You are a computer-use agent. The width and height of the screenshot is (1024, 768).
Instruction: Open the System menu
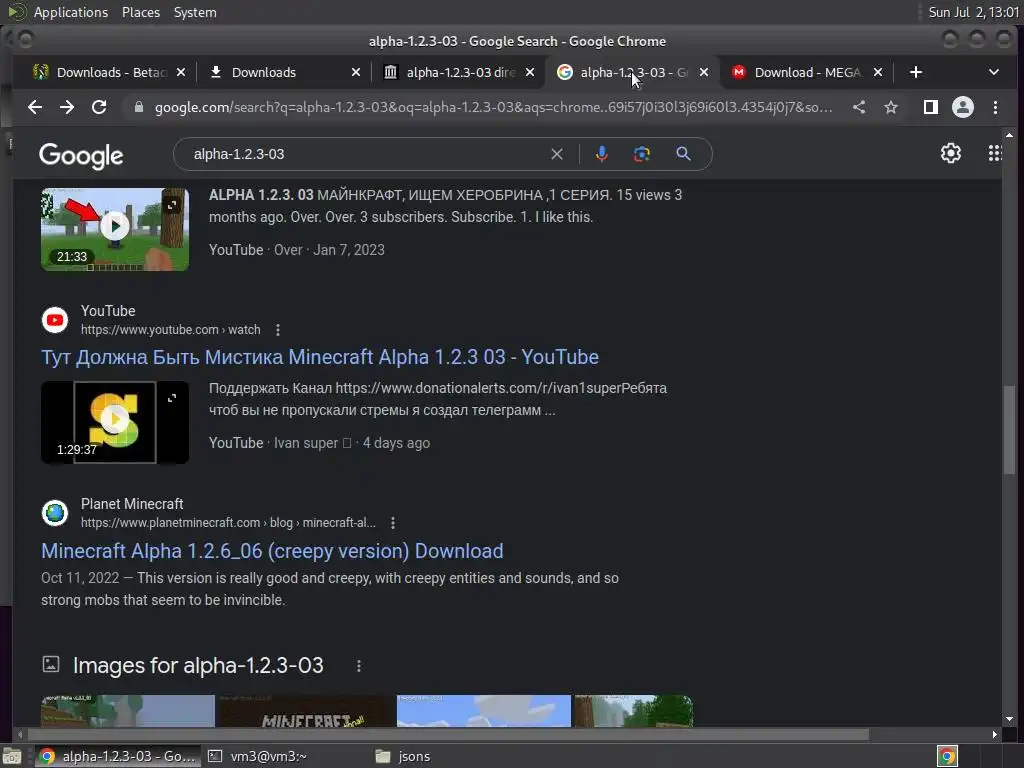[x=195, y=12]
